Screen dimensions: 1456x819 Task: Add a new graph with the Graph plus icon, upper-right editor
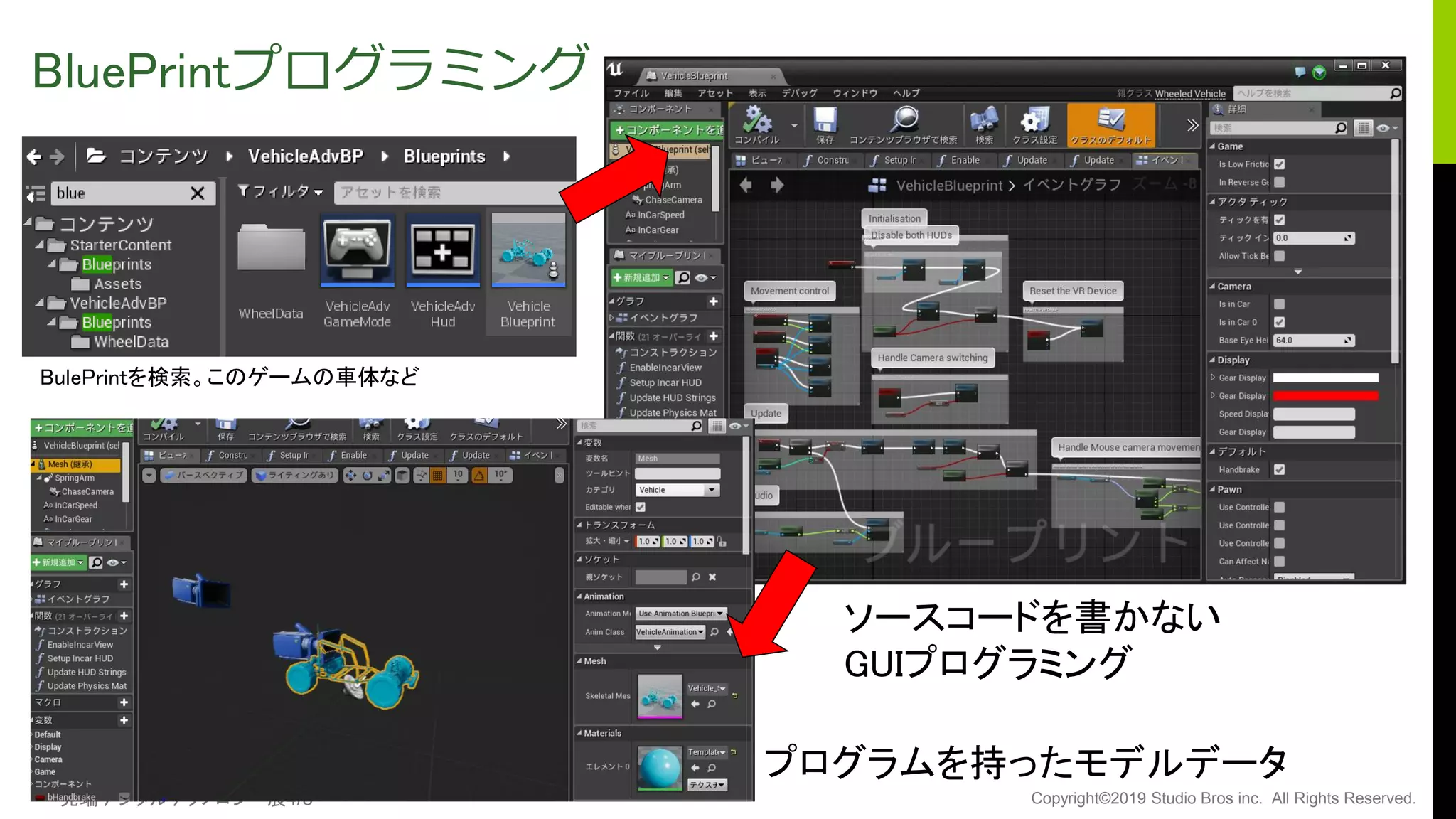(713, 301)
